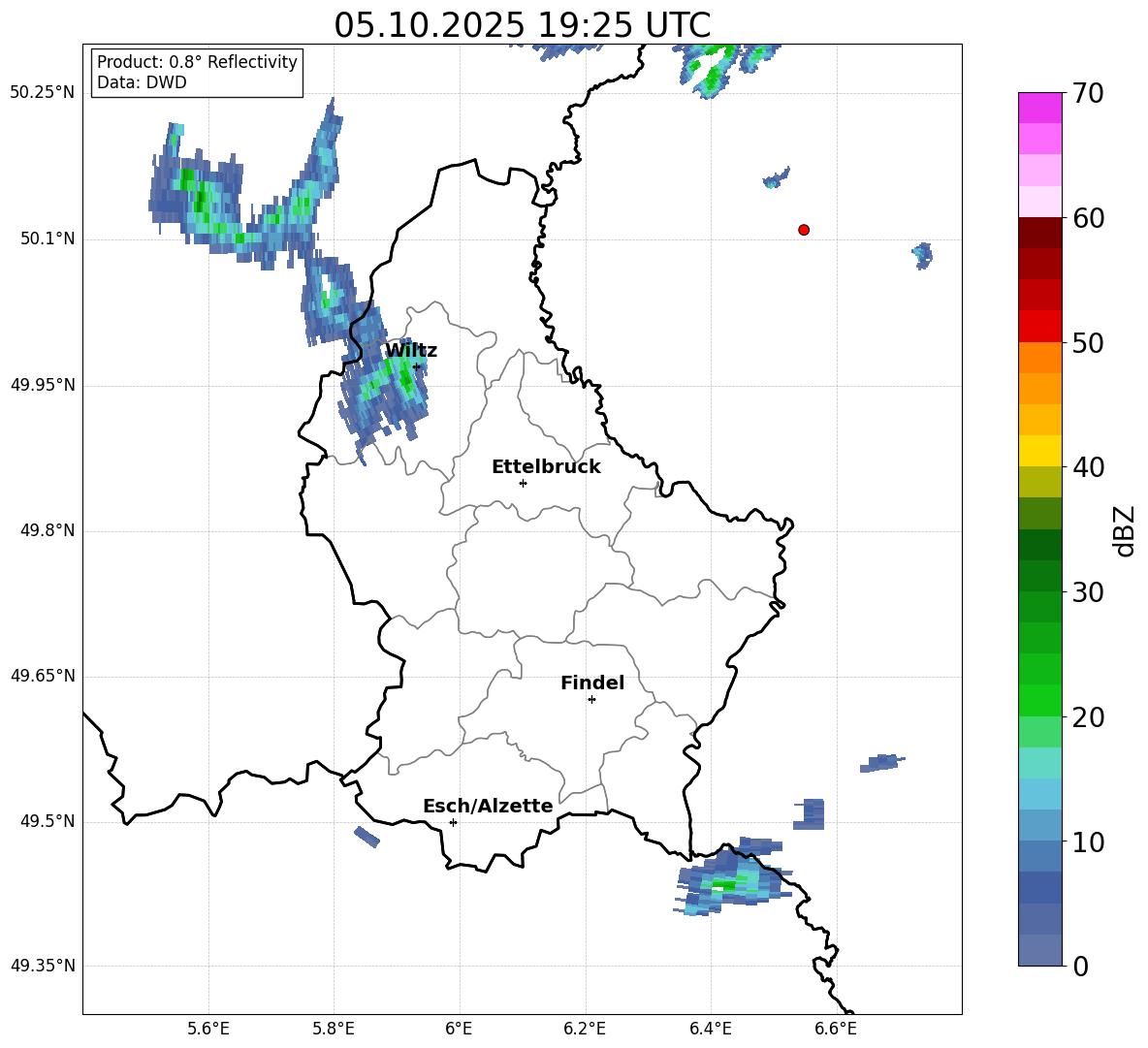
Task: Click the Findel city label
Action: tap(591, 683)
